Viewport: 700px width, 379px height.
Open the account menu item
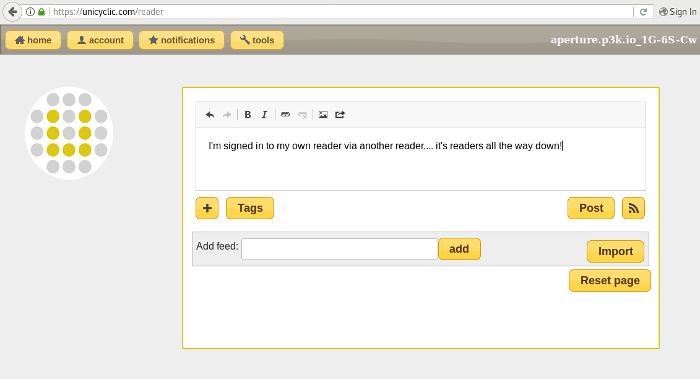pyautogui.click(x=100, y=40)
